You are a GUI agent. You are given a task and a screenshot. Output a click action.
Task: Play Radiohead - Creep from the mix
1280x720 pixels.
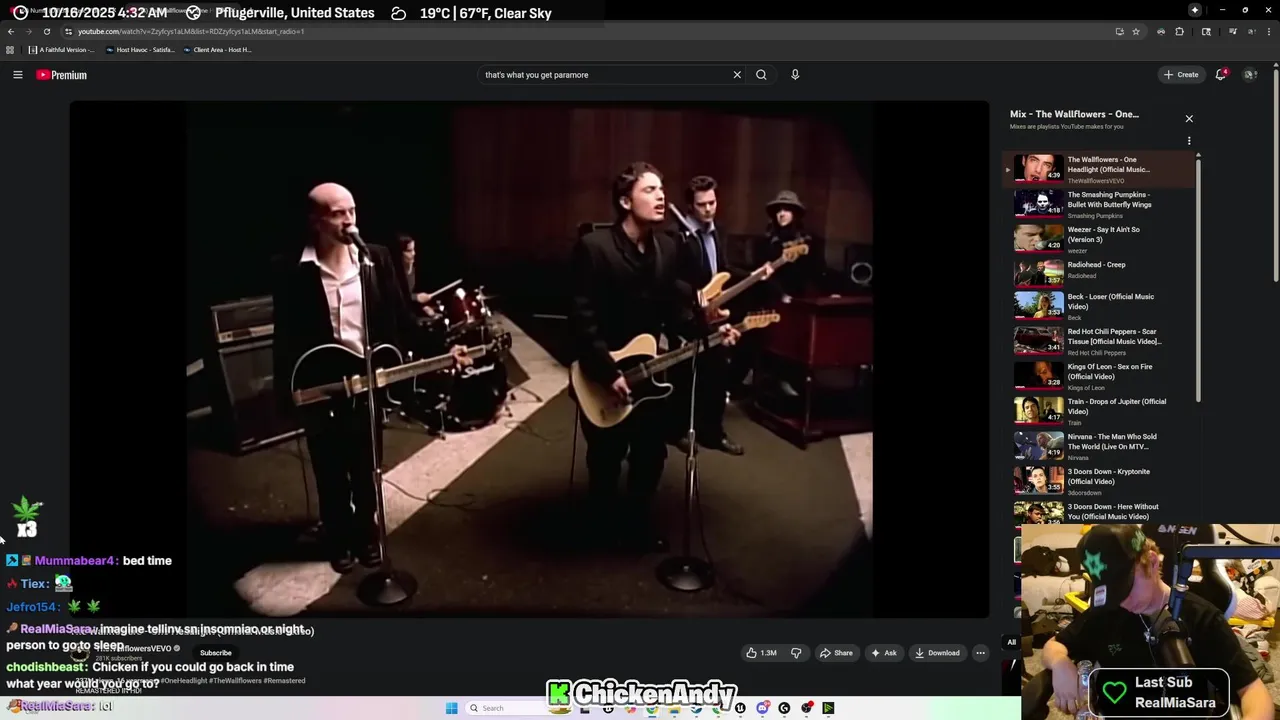coord(1100,271)
